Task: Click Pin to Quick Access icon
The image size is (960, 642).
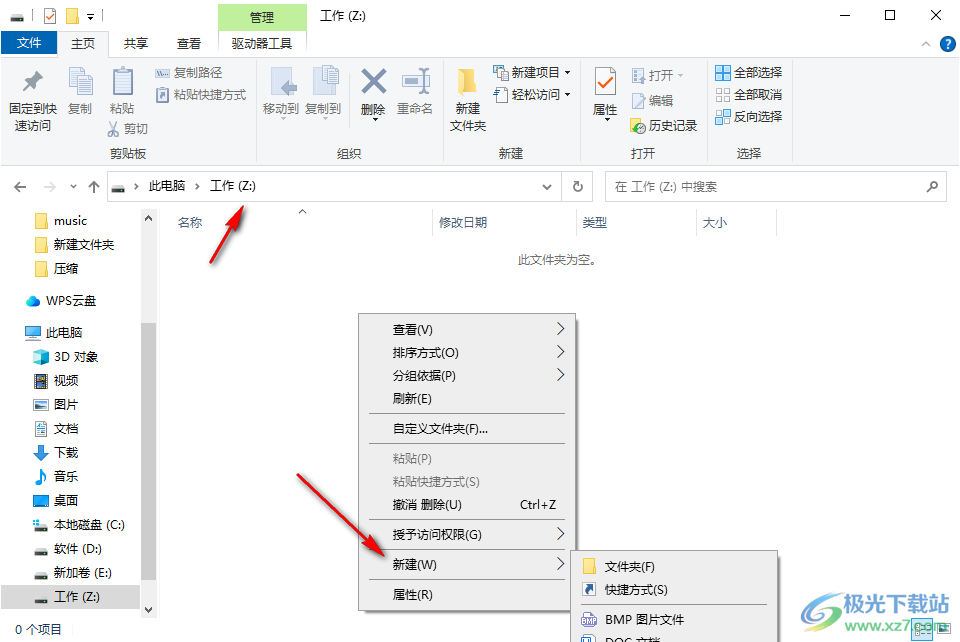Action: coord(32,81)
